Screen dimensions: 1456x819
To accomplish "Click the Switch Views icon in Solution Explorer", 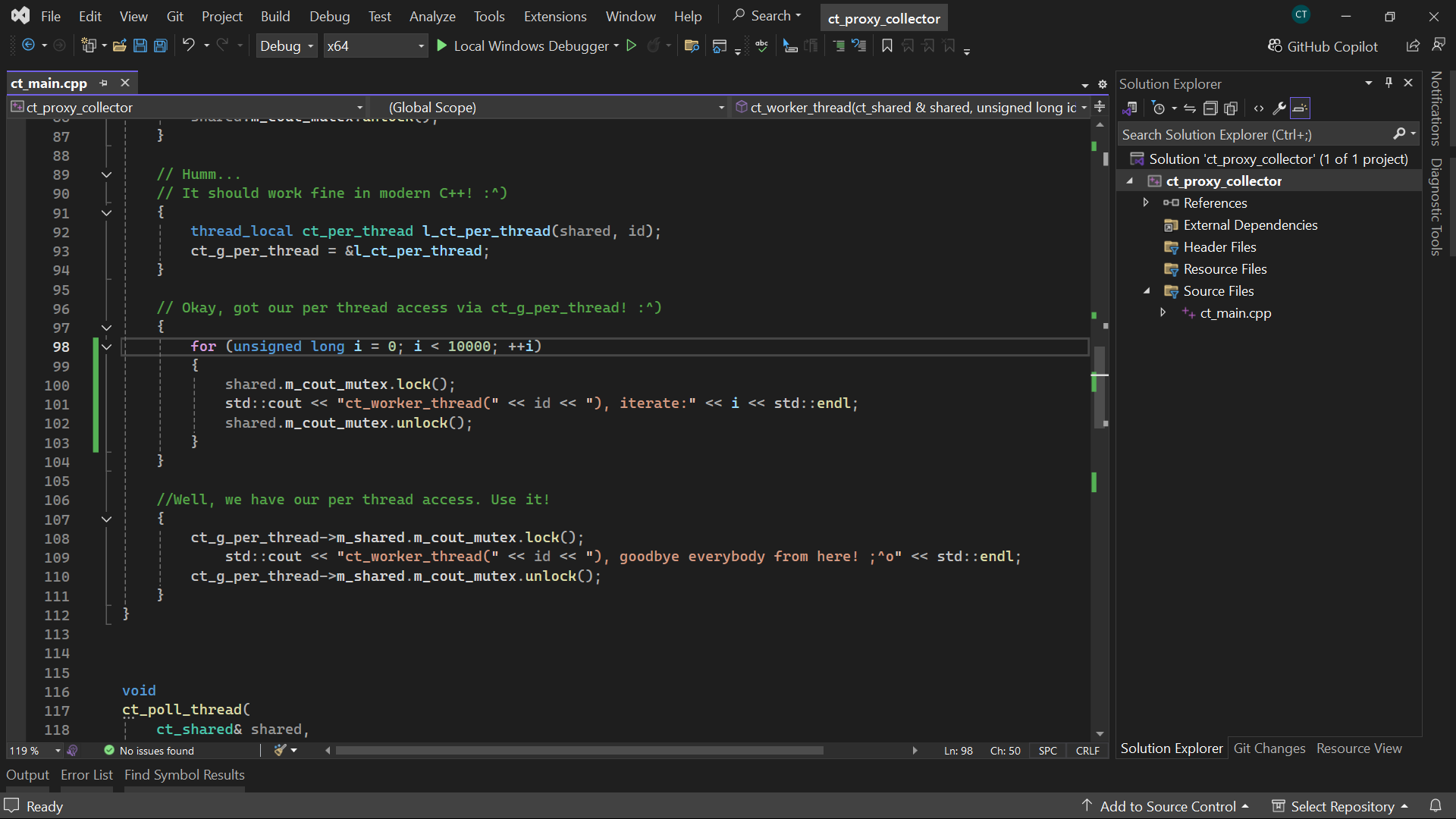I will [1131, 108].
